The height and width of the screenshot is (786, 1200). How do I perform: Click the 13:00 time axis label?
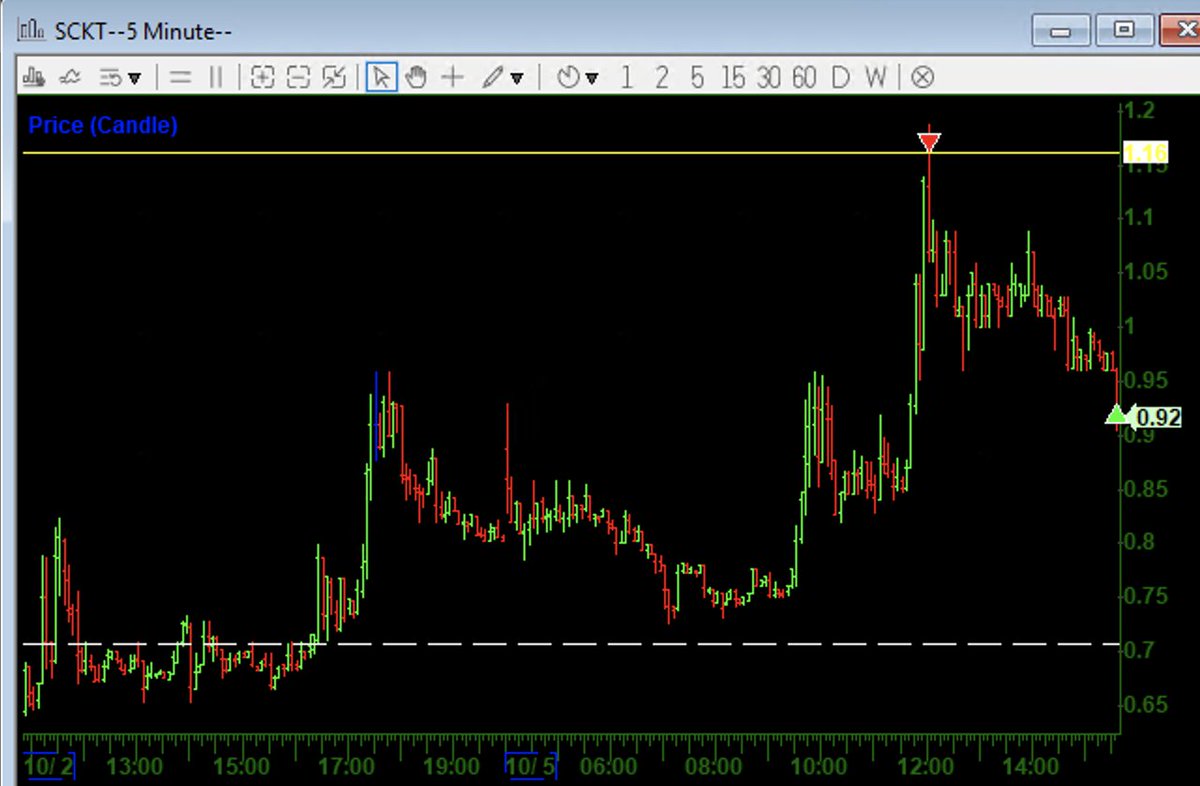click(x=134, y=767)
